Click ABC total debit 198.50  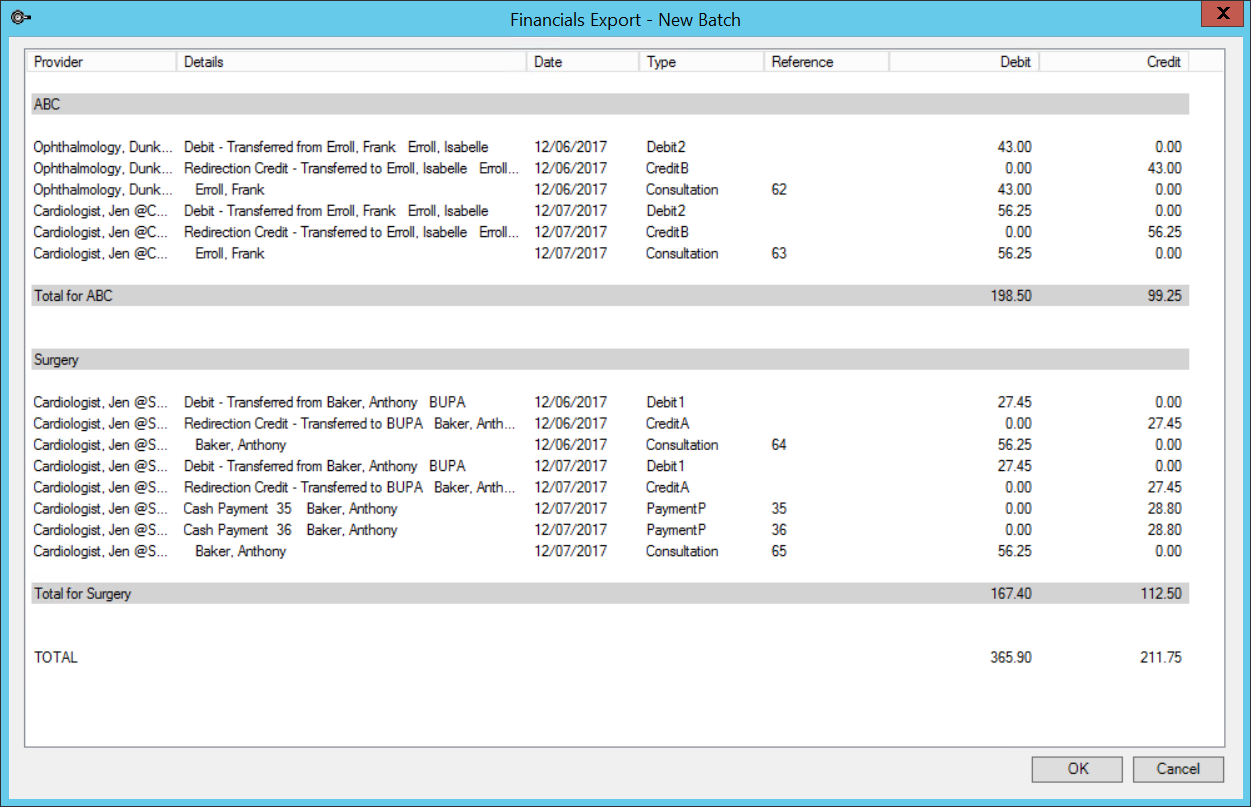click(x=1011, y=296)
